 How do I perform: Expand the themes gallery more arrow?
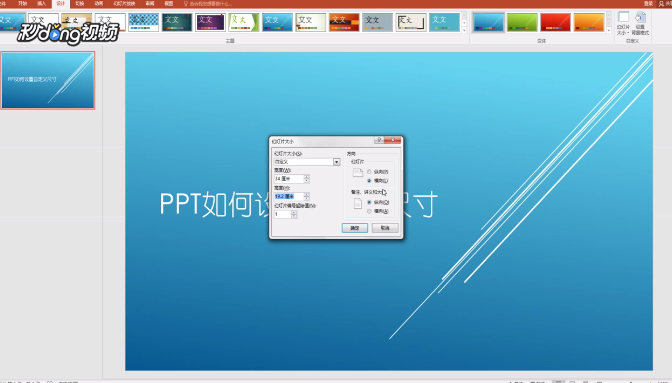coord(464,30)
